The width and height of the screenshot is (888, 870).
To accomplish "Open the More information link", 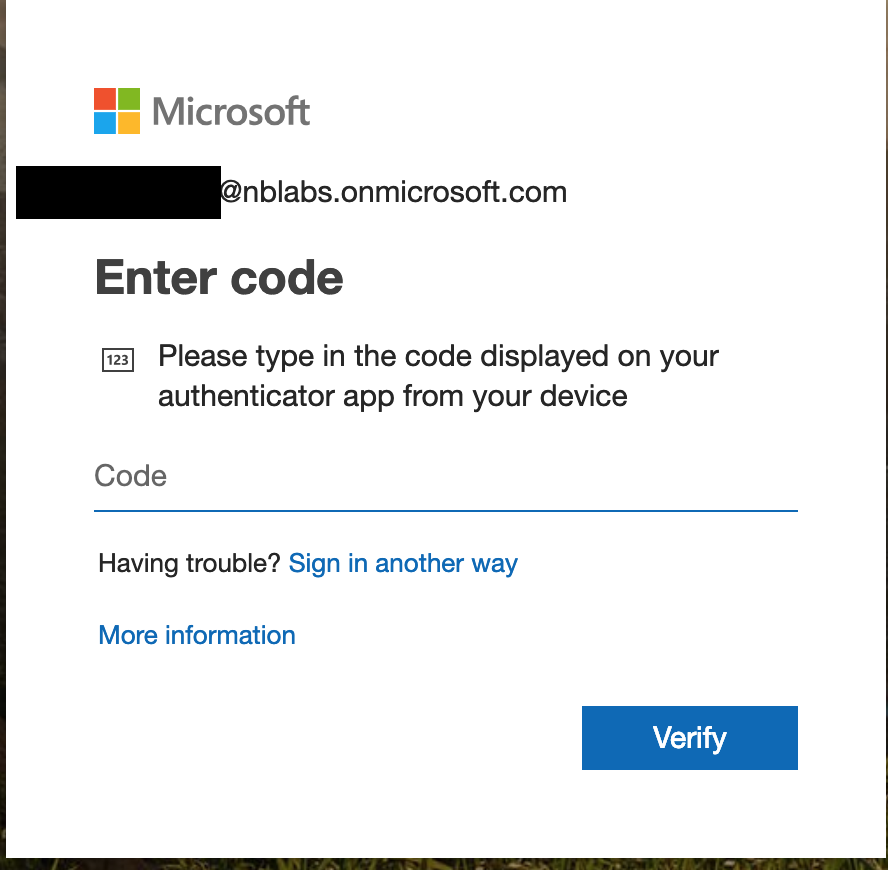I will pos(197,635).
